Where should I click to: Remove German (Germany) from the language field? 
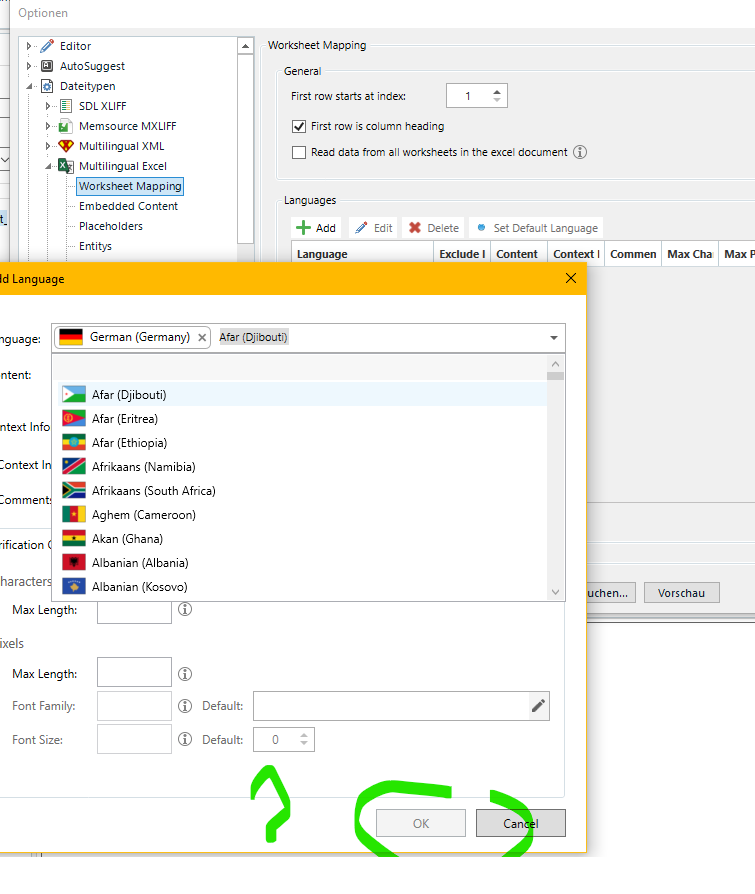click(x=202, y=338)
